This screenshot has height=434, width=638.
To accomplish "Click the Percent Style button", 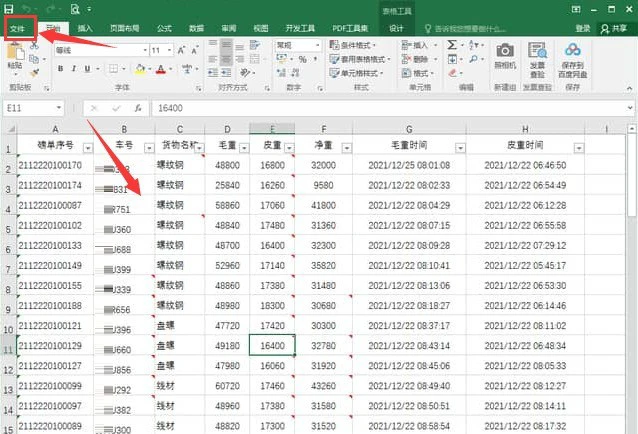I will tap(302, 59).
